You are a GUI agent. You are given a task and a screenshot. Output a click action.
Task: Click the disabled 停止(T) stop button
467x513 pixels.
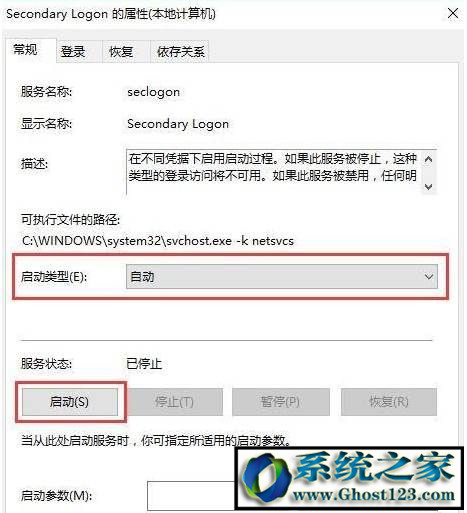click(175, 402)
